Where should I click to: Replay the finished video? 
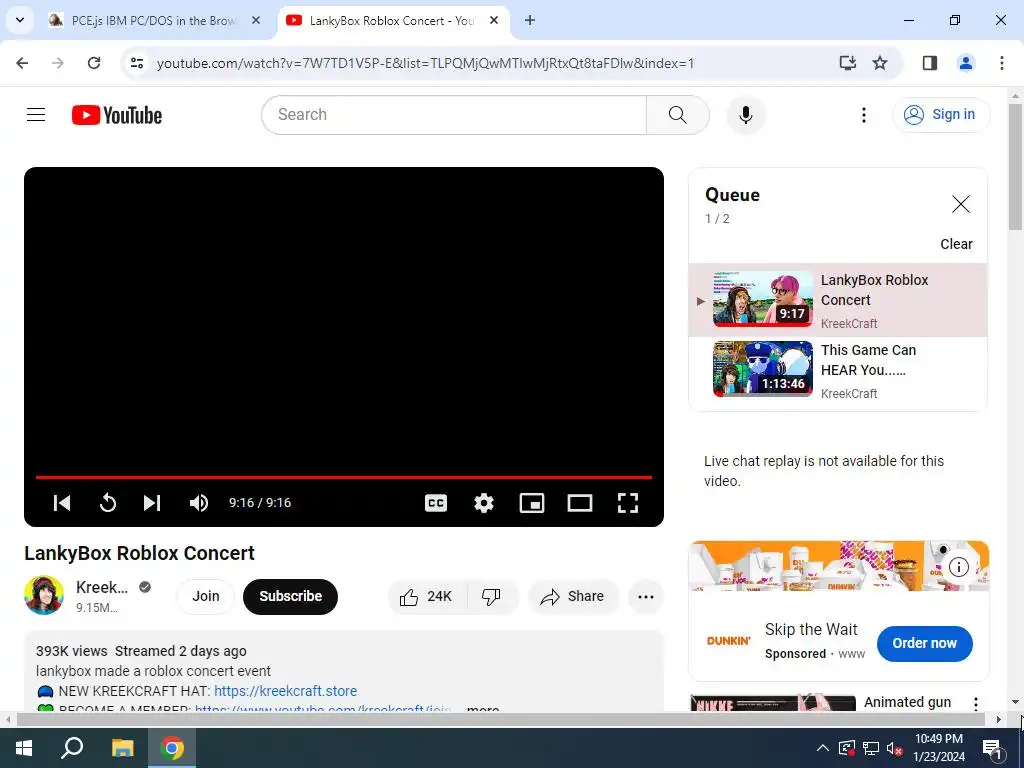108,503
